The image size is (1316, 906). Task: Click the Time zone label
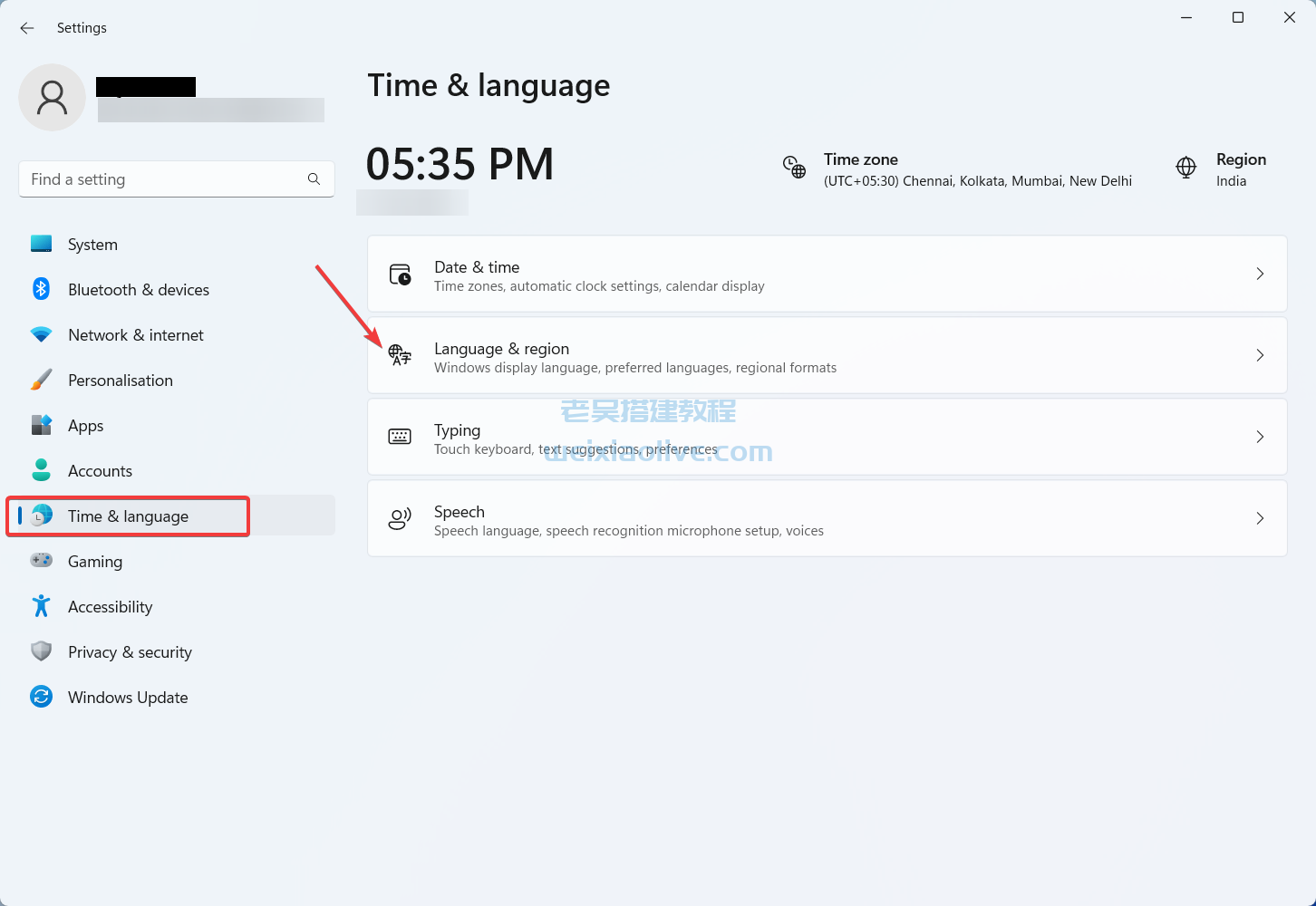pyautogui.click(x=860, y=159)
